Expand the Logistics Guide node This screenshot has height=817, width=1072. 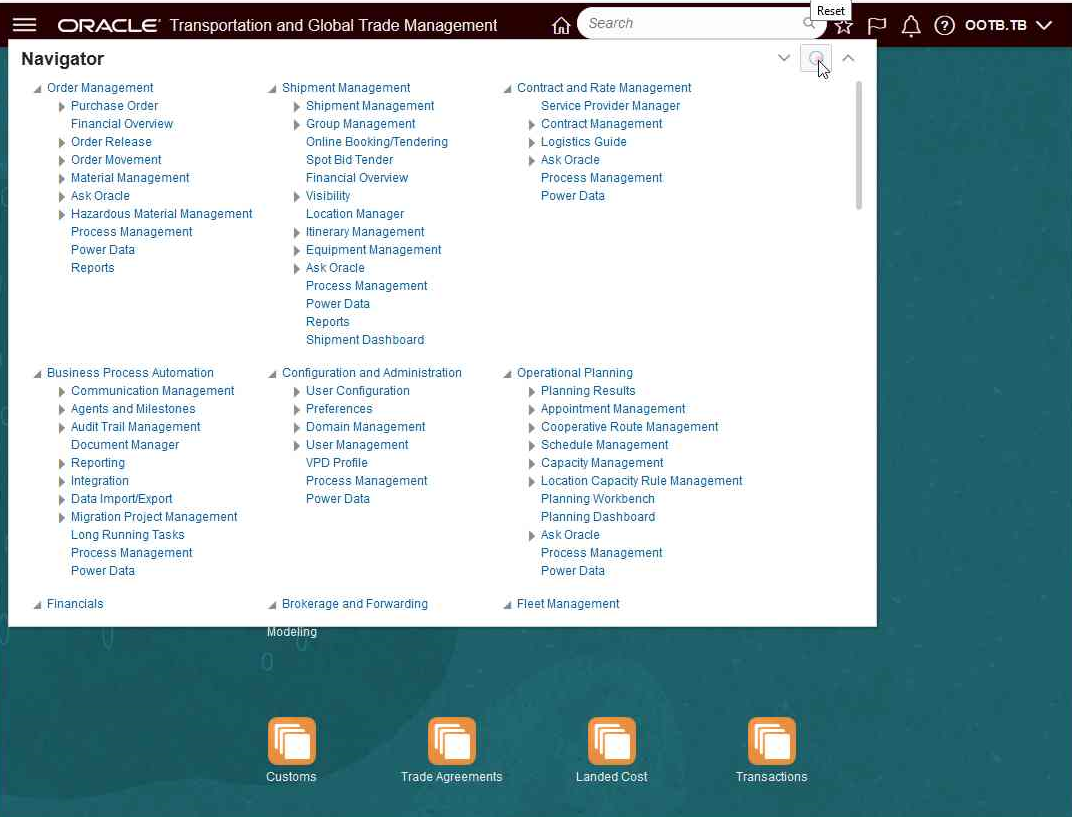click(532, 143)
